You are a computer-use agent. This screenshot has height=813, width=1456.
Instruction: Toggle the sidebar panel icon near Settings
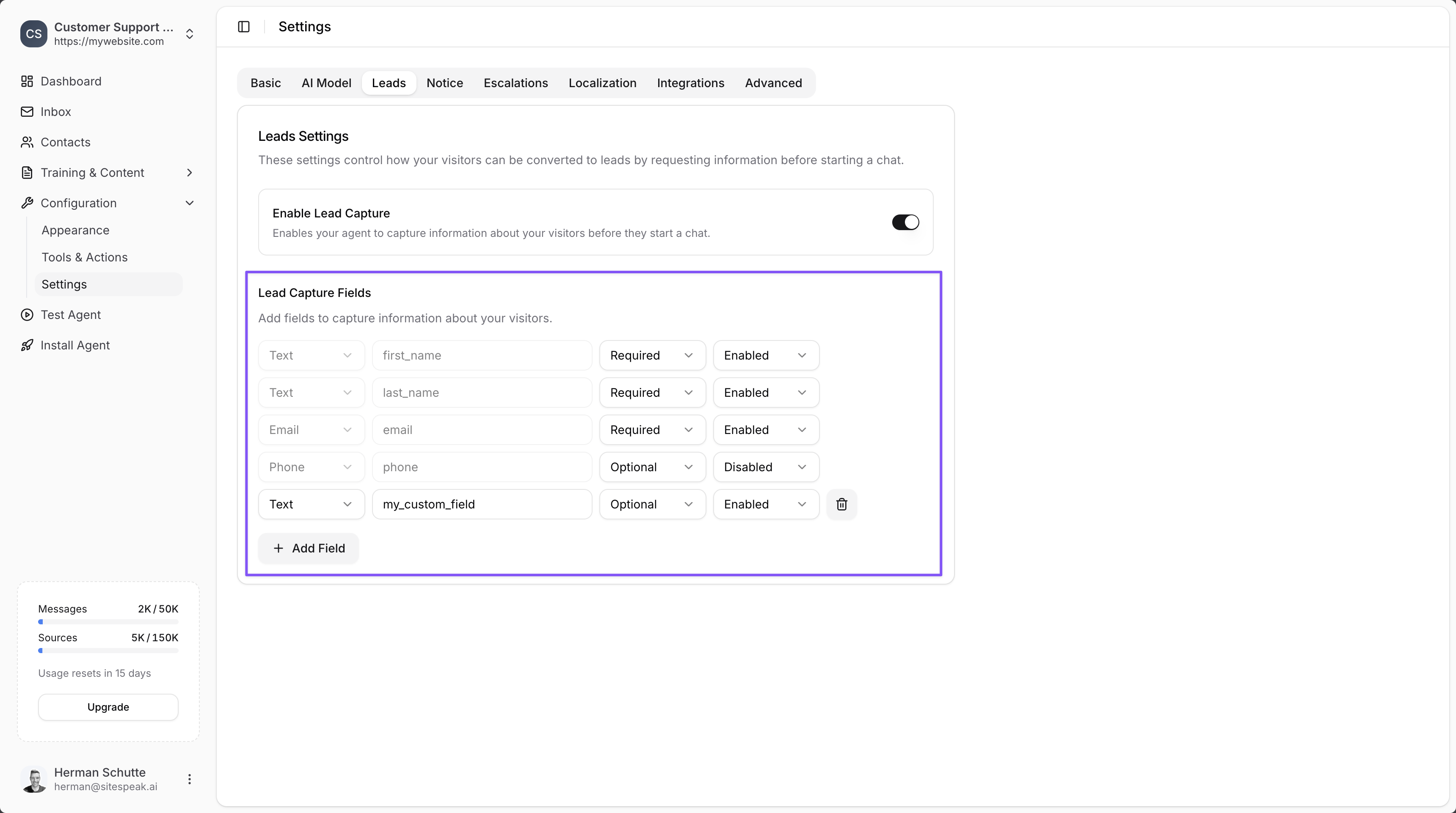tap(244, 26)
